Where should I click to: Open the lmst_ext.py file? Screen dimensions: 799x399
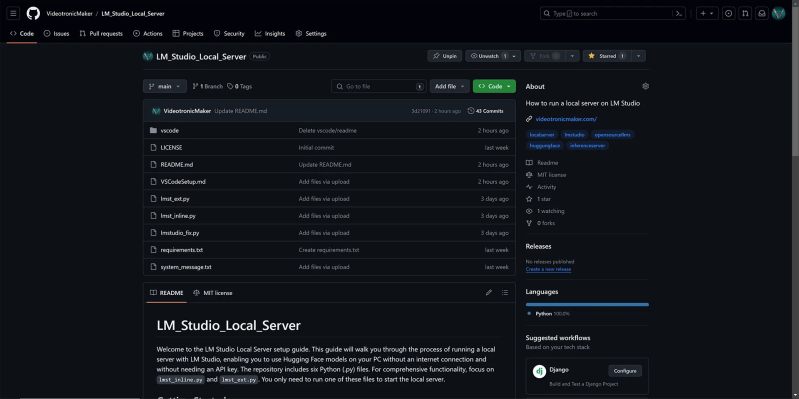point(175,199)
